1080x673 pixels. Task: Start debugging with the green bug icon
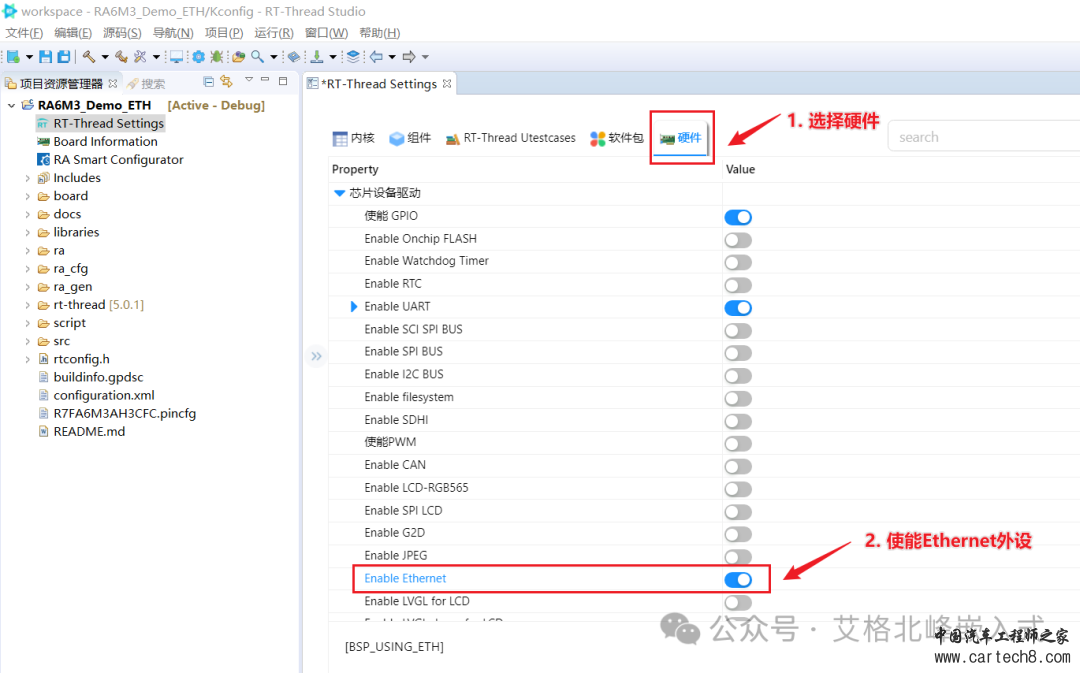click(216, 56)
